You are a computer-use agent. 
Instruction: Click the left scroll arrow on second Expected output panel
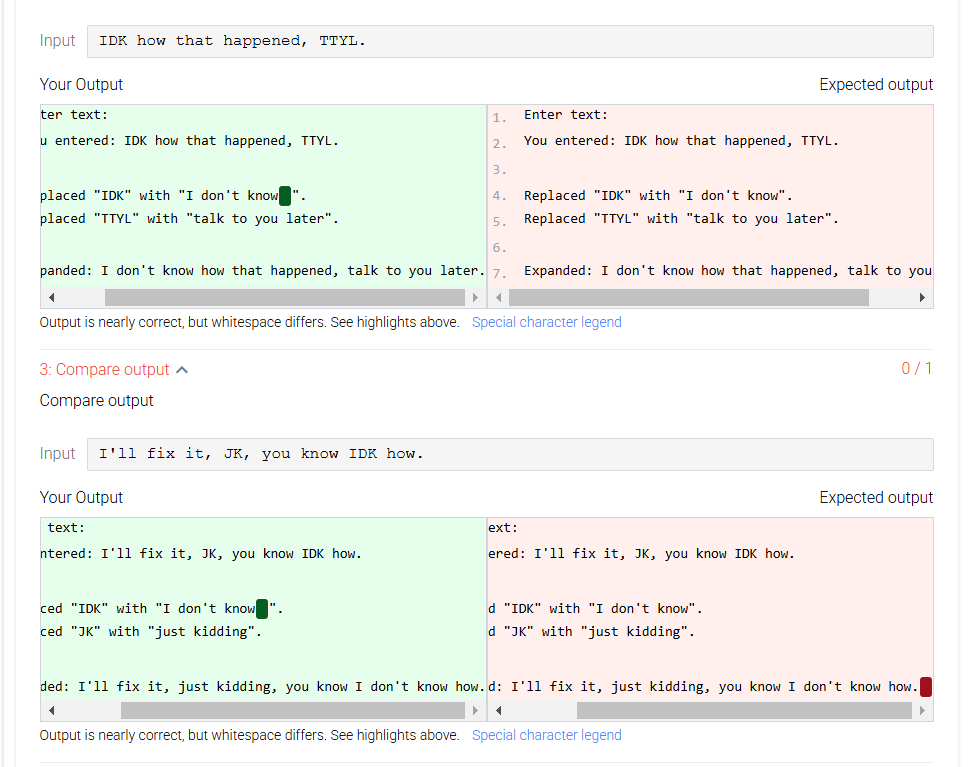[x=499, y=710]
